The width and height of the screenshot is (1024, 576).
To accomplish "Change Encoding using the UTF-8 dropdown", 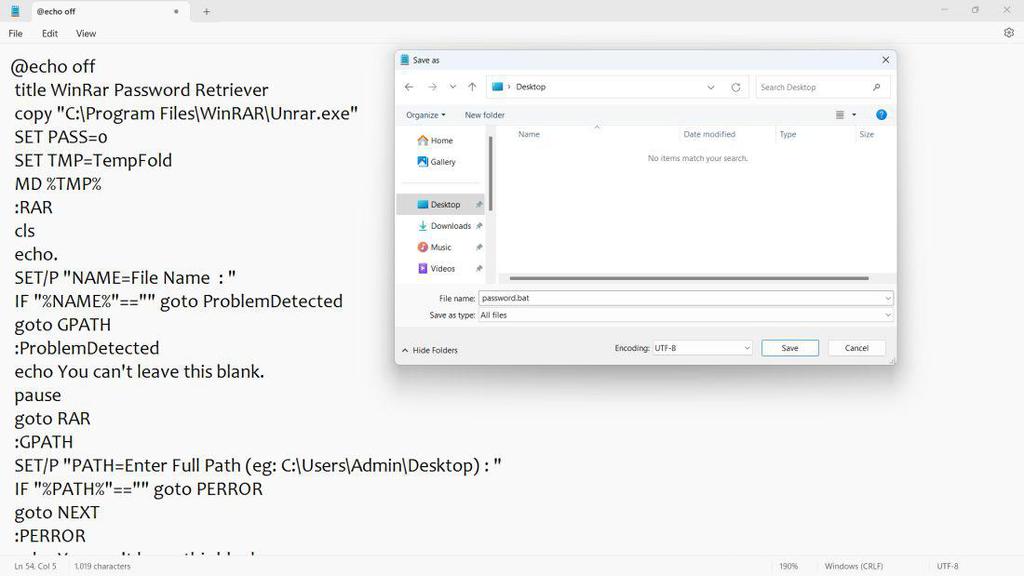I will click(702, 347).
